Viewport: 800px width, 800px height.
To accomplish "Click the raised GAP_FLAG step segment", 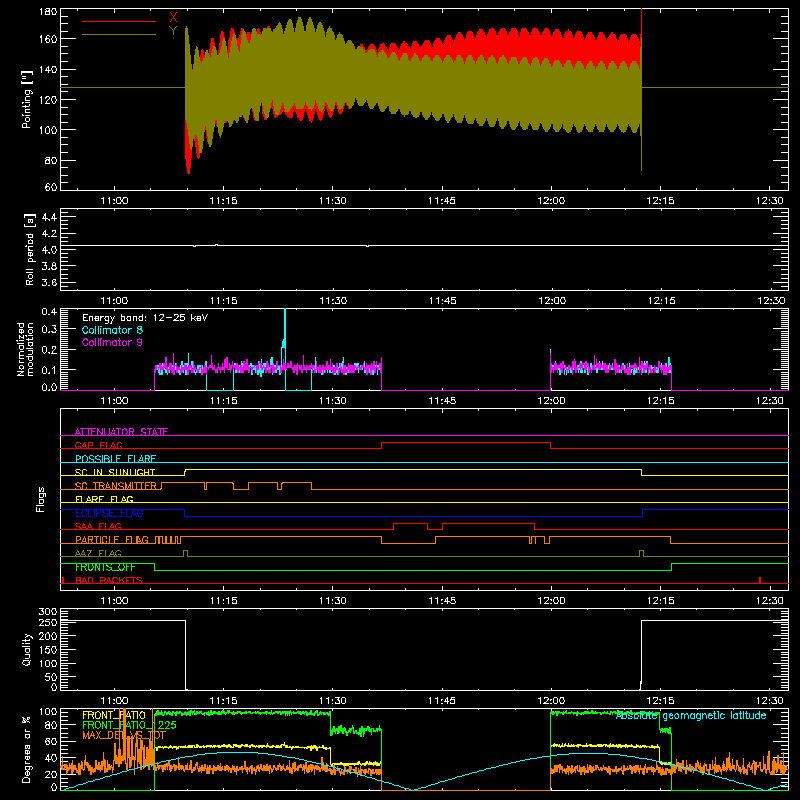I will pyautogui.click(x=466, y=443).
